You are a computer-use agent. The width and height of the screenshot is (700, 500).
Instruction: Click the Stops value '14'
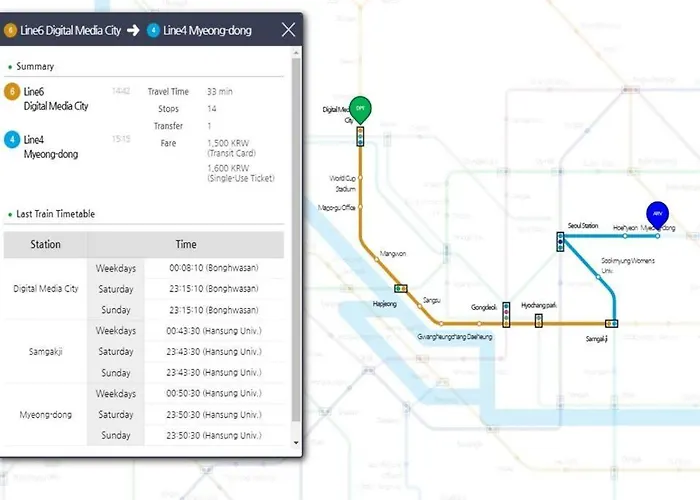coord(212,108)
